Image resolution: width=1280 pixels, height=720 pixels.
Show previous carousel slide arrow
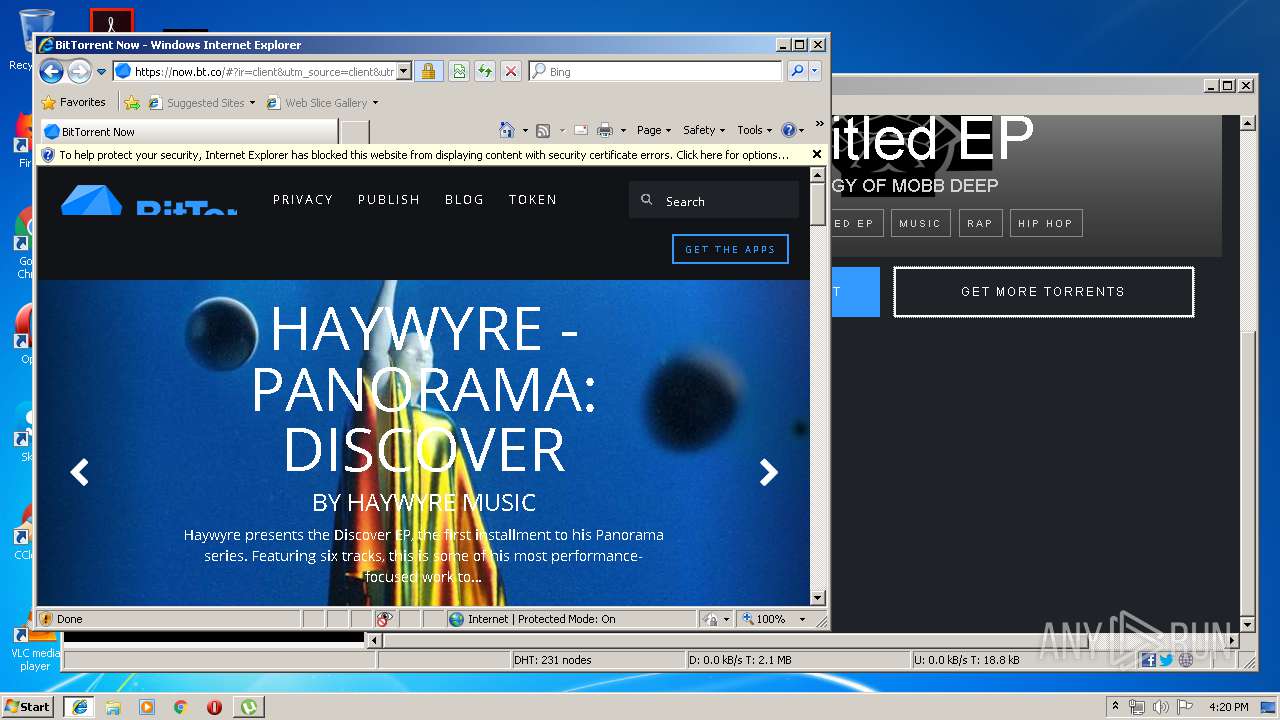pos(80,472)
